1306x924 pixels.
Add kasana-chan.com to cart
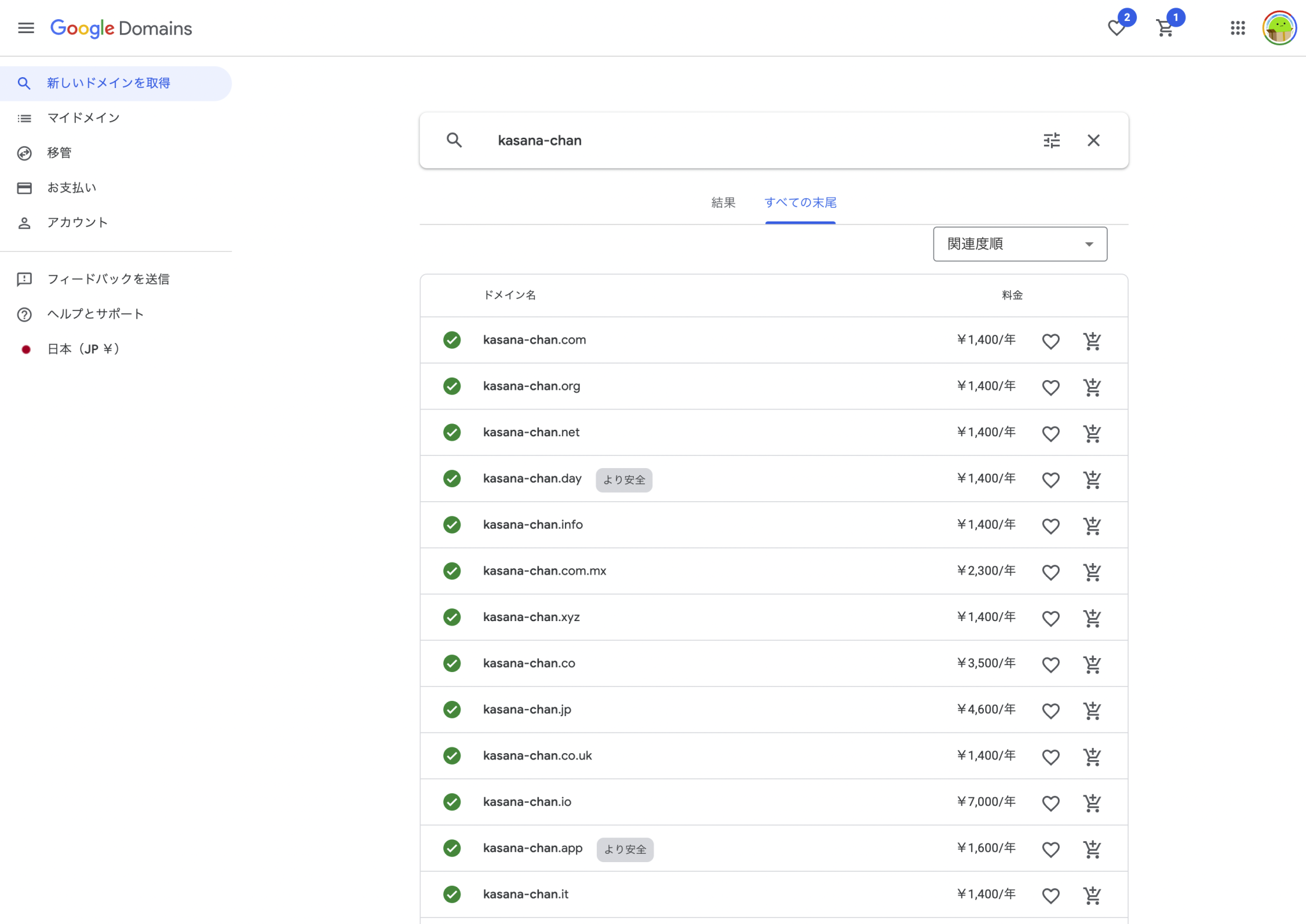[x=1092, y=341]
